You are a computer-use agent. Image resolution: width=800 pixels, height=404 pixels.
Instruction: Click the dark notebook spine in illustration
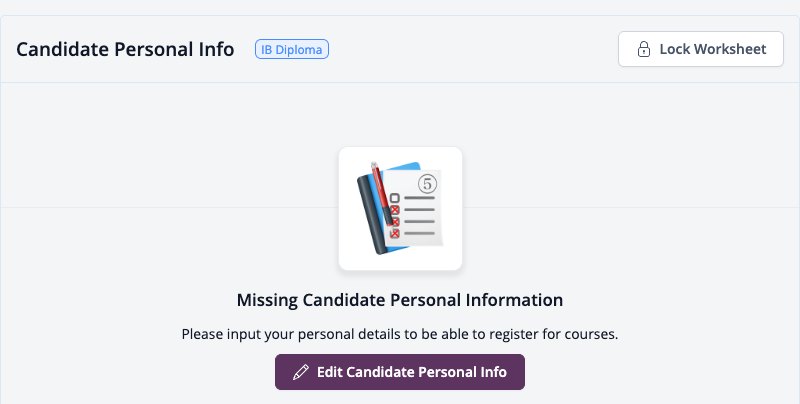tap(371, 214)
